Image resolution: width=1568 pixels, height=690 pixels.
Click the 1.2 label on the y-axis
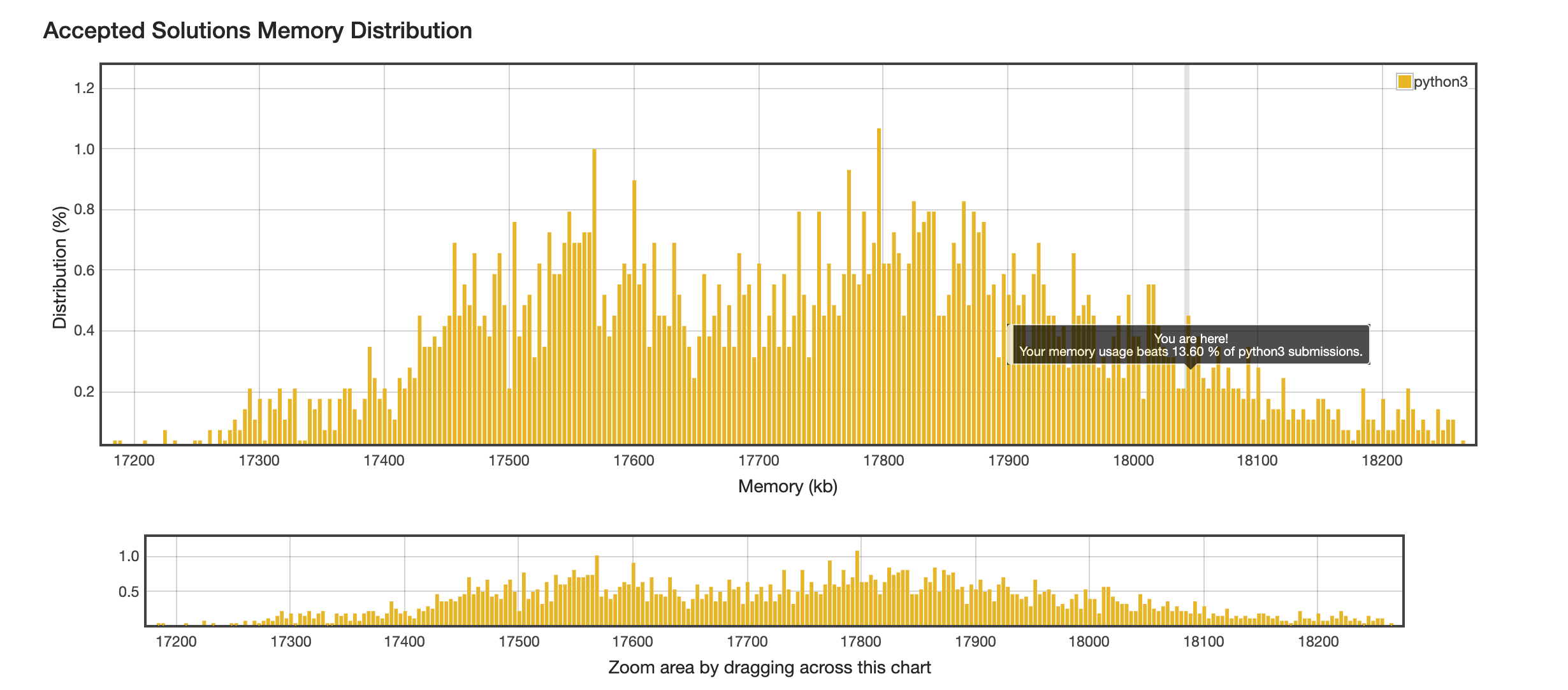84,88
